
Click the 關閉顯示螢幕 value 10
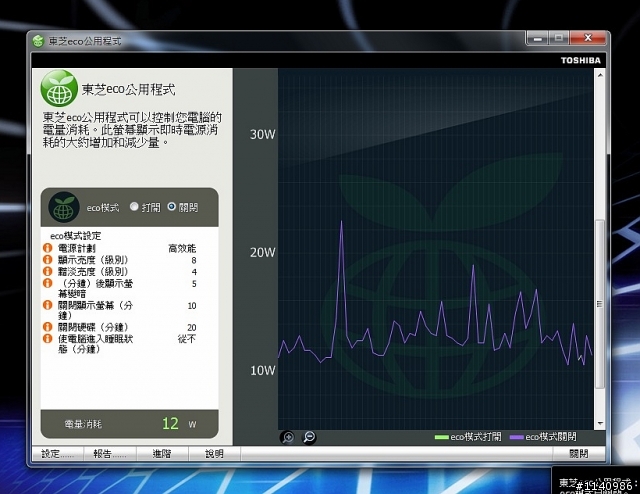click(x=192, y=306)
